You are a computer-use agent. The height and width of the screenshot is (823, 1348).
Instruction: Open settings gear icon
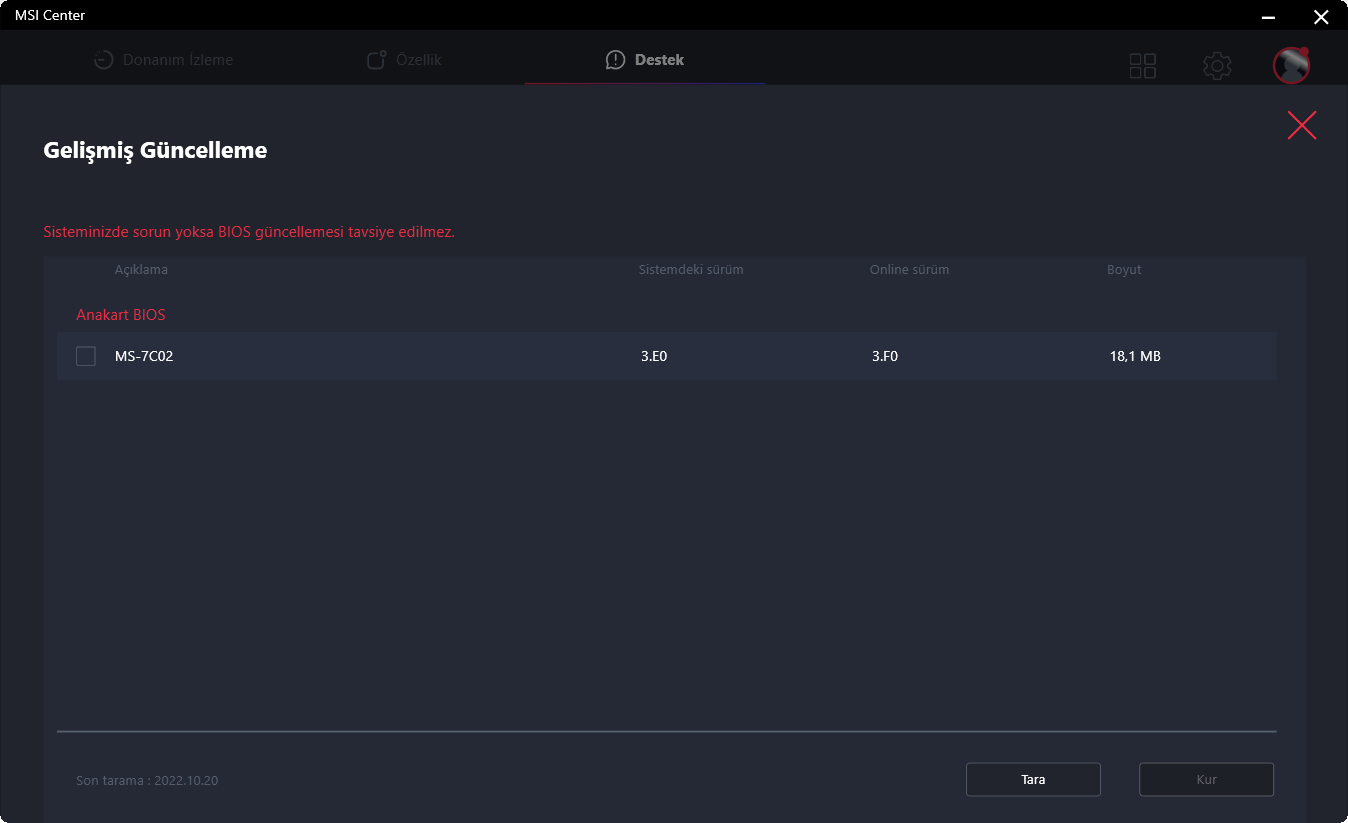[1216, 66]
